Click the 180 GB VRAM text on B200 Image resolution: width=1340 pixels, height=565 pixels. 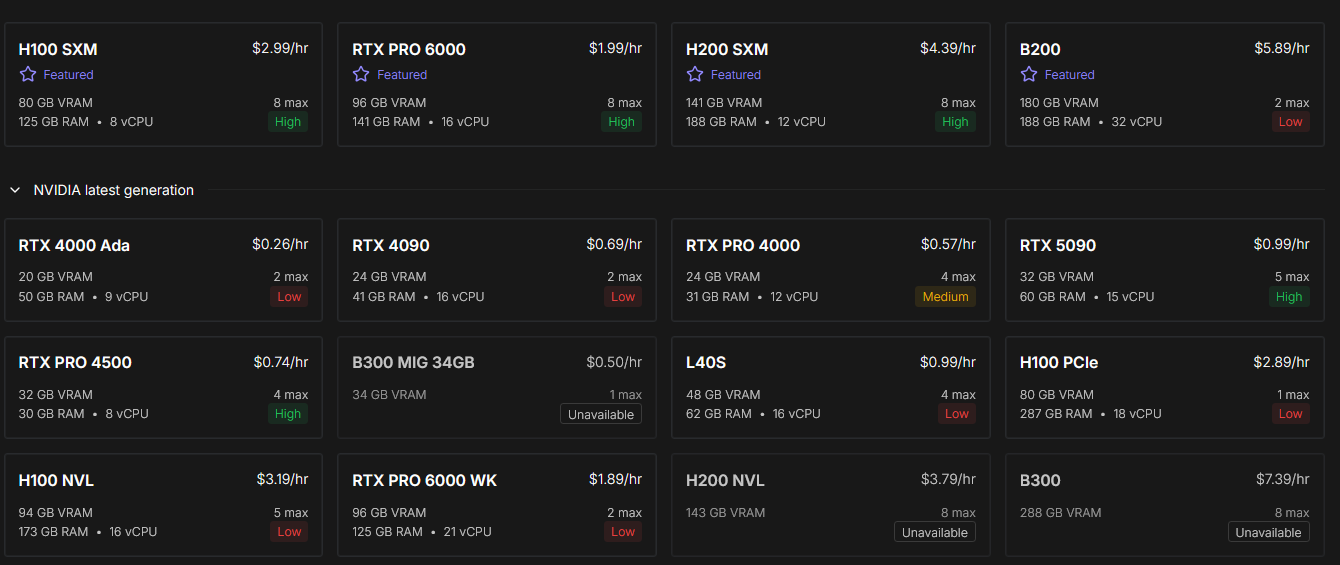click(x=1059, y=103)
